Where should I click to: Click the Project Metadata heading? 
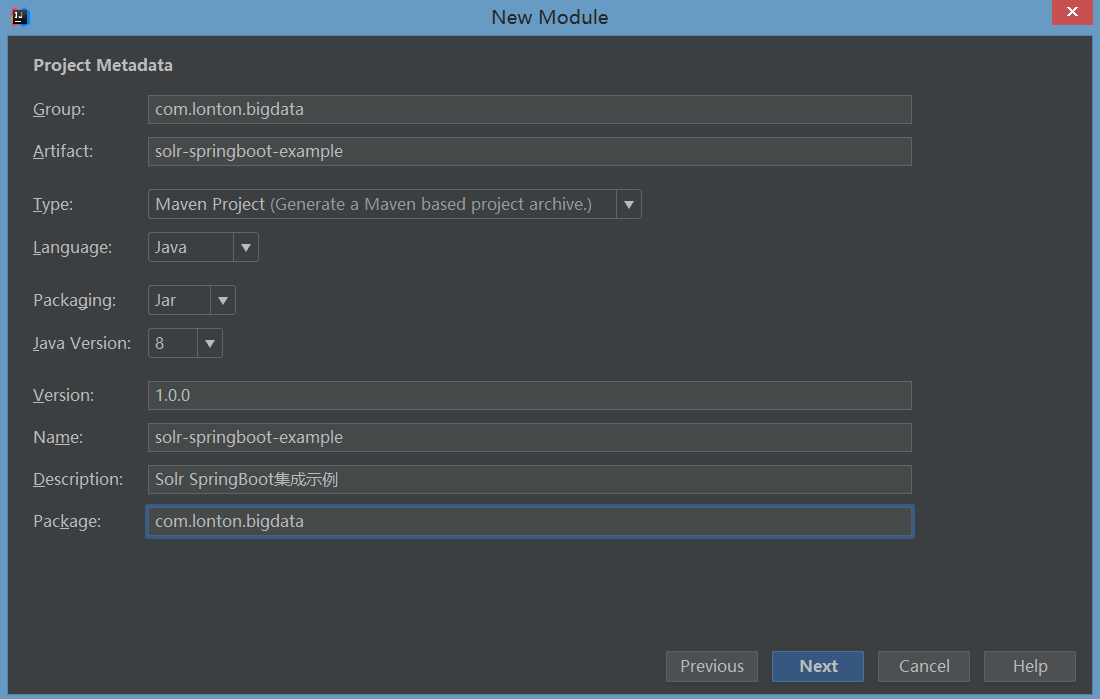click(x=103, y=65)
